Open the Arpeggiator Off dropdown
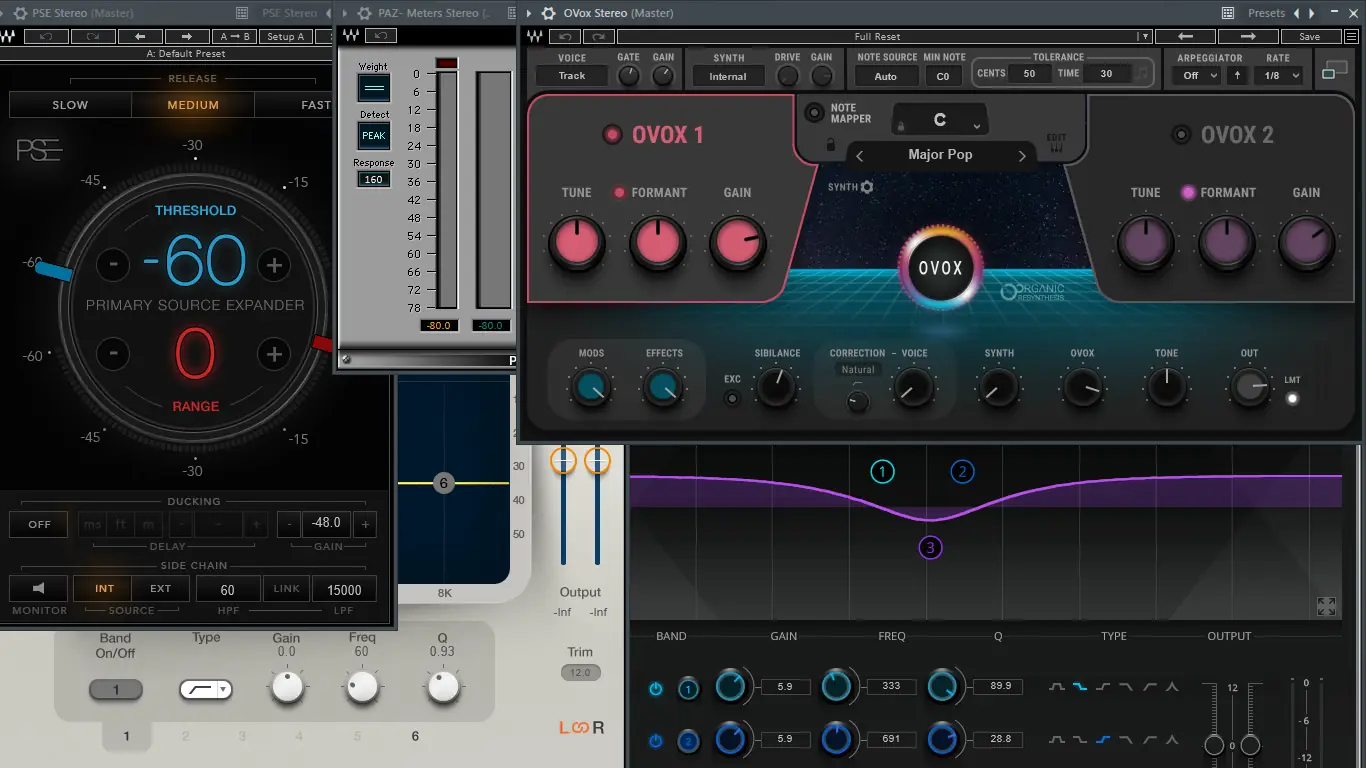1366x768 pixels. point(1197,75)
